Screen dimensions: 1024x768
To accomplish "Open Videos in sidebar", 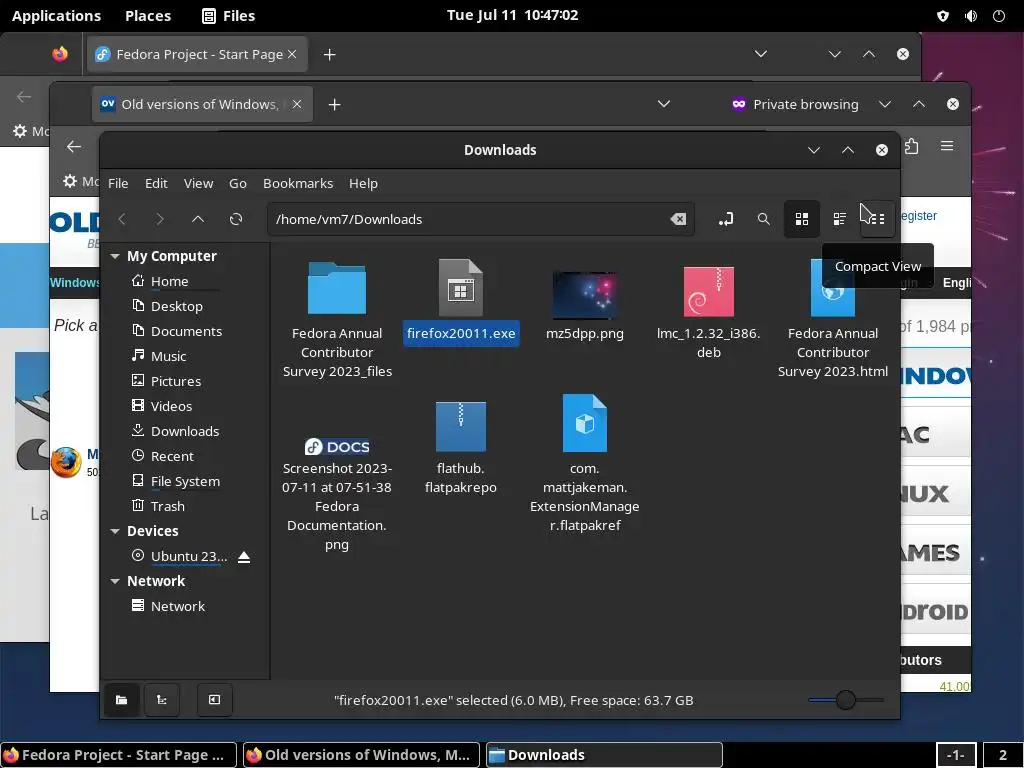I will point(171,406).
